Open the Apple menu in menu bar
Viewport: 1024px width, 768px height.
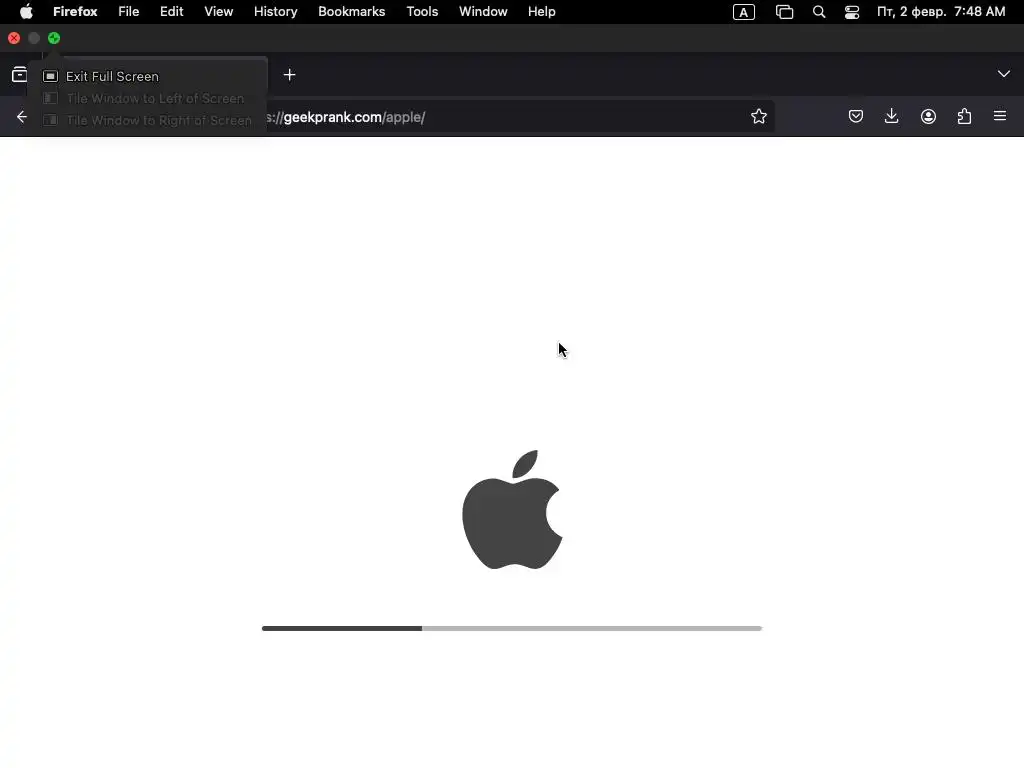coord(26,12)
